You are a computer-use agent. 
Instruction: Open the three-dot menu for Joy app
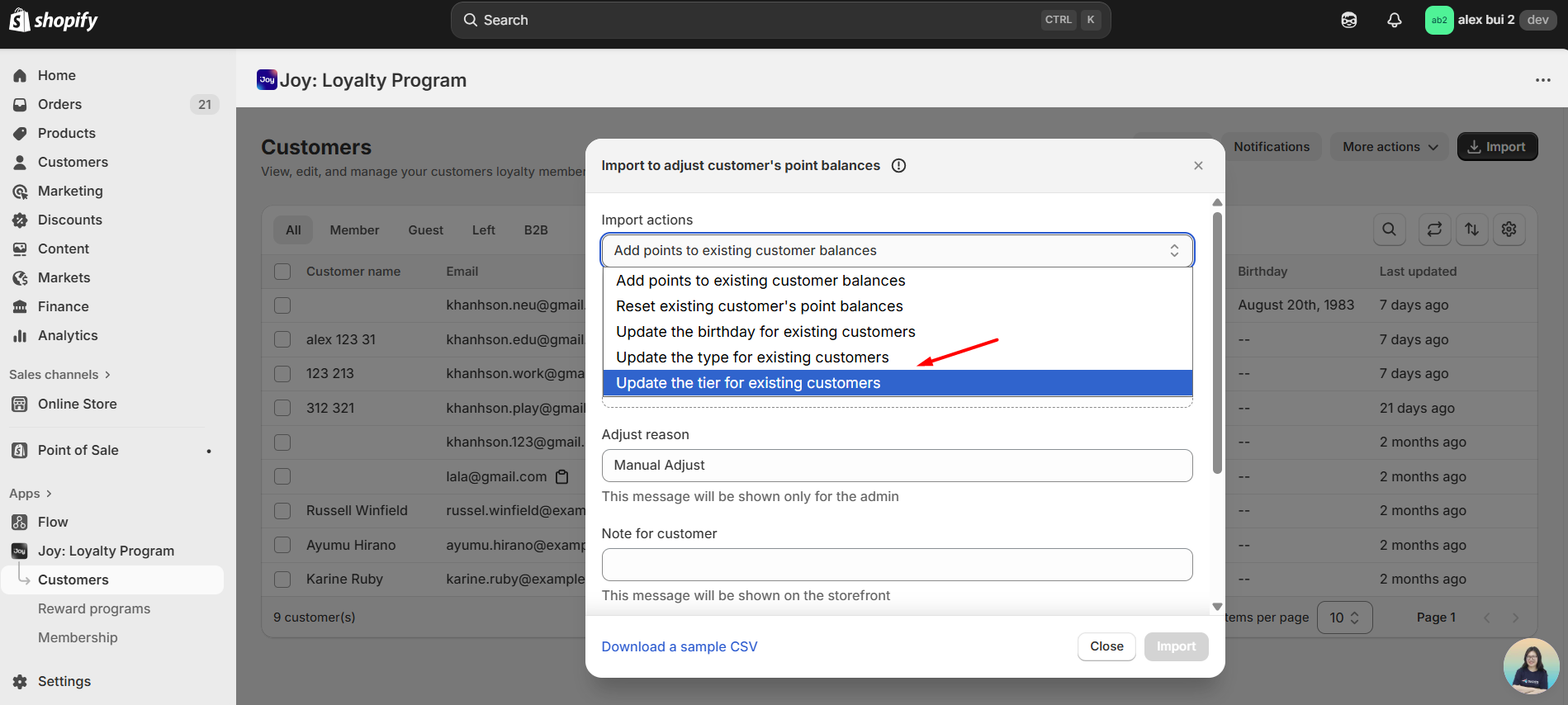(x=1542, y=80)
